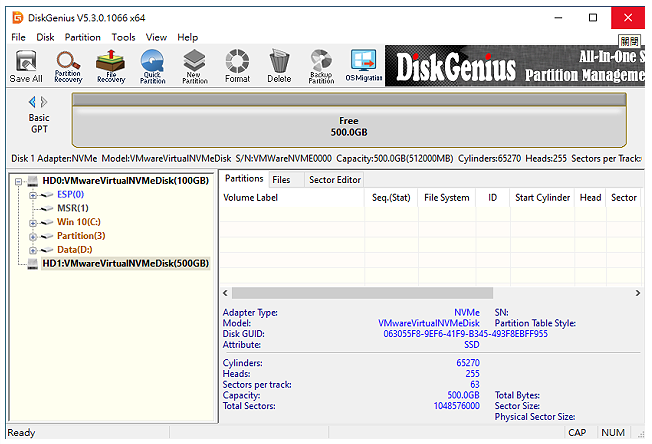Select the ESP(0) partition label
Viewport: 652px width, 444px height.
coord(70,195)
